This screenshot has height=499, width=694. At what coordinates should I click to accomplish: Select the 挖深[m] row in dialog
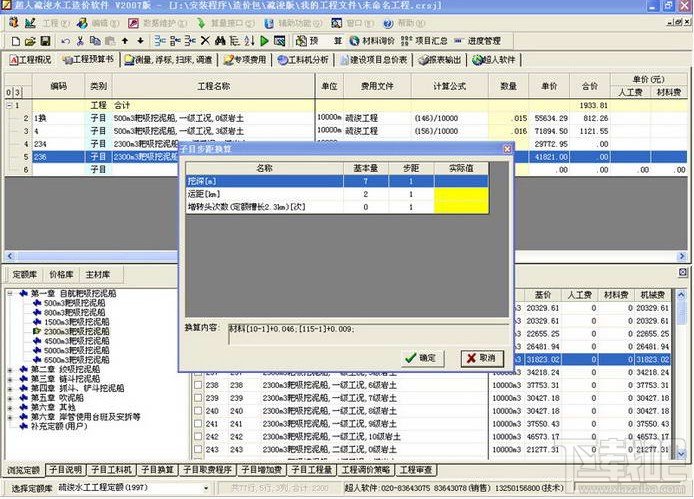coord(337,181)
